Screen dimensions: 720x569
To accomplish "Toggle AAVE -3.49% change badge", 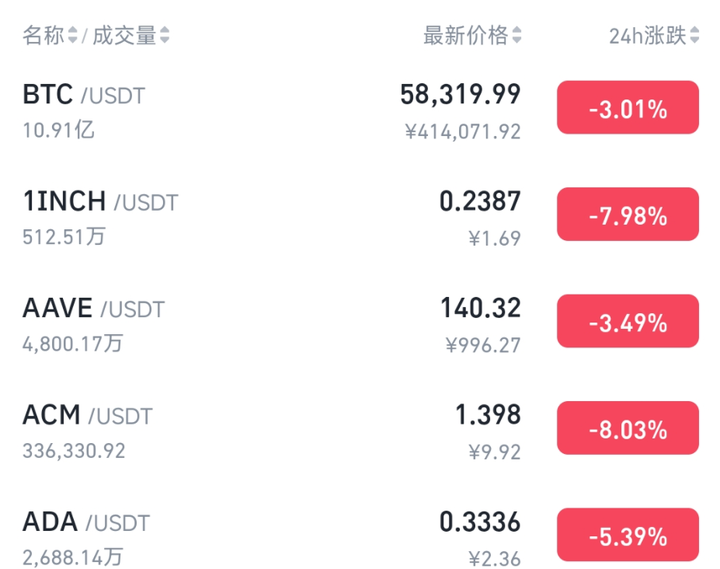I will coord(628,321).
